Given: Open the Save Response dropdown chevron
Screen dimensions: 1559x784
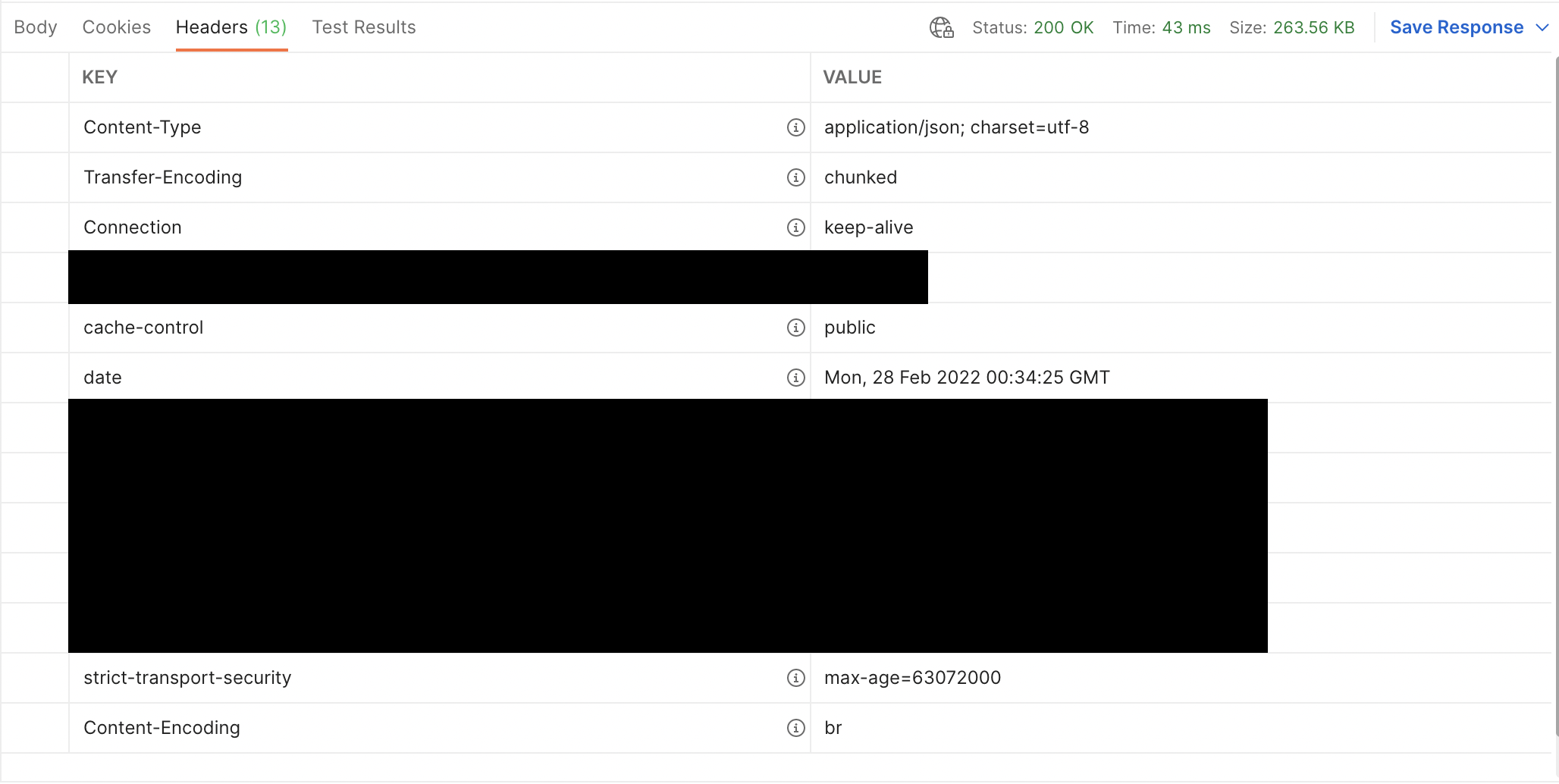Looking at the screenshot, I should point(1544,27).
